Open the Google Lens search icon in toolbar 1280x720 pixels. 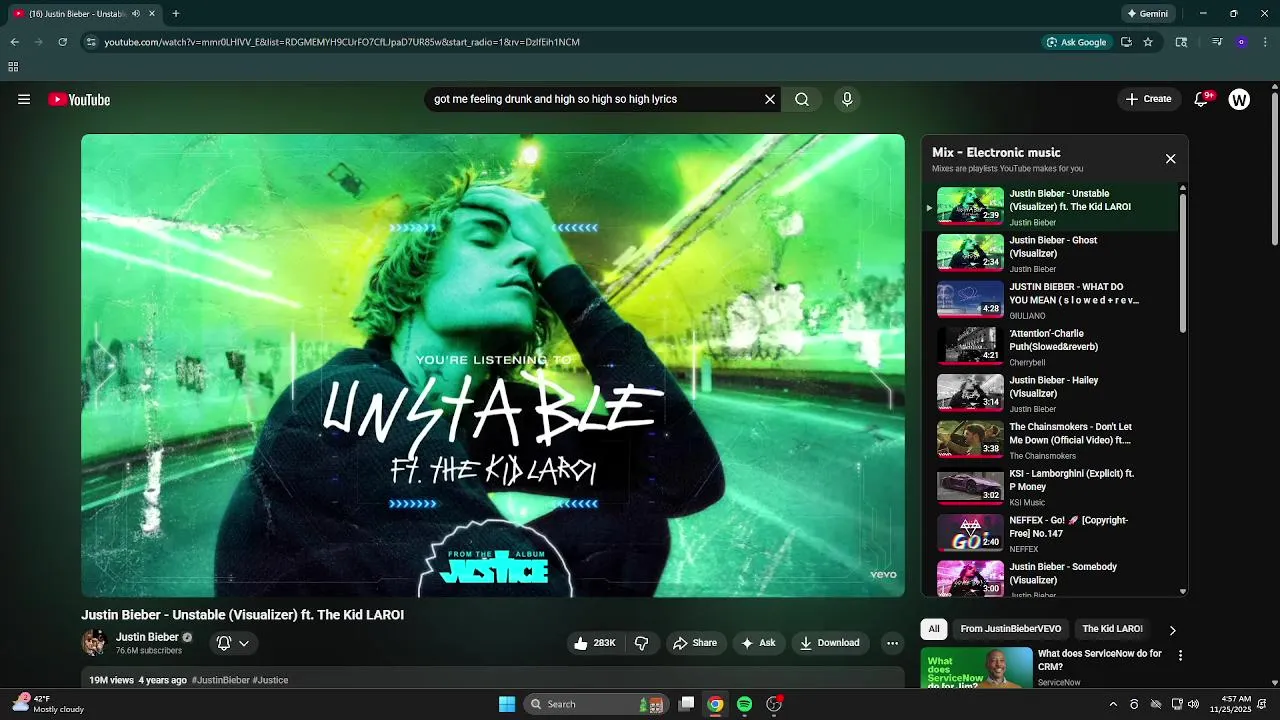(1181, 42)
